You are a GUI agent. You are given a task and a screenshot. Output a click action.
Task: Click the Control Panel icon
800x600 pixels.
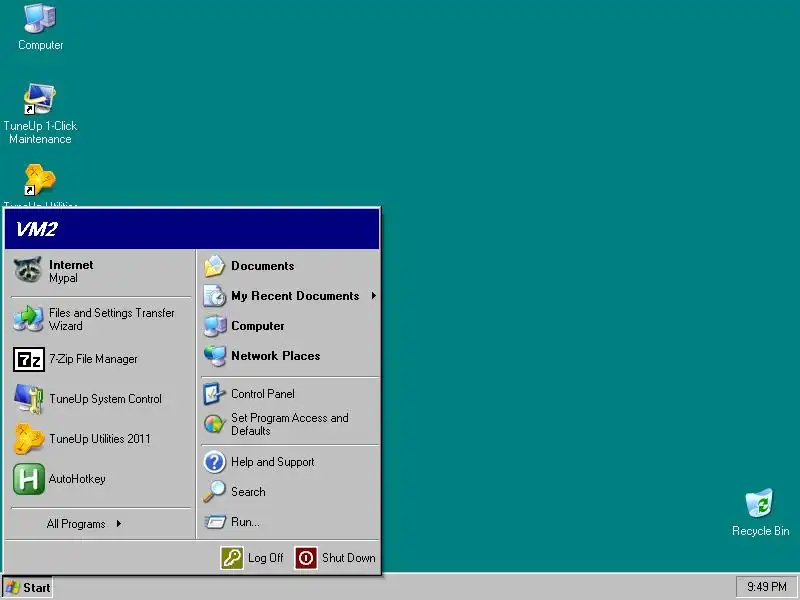[214, 394]
